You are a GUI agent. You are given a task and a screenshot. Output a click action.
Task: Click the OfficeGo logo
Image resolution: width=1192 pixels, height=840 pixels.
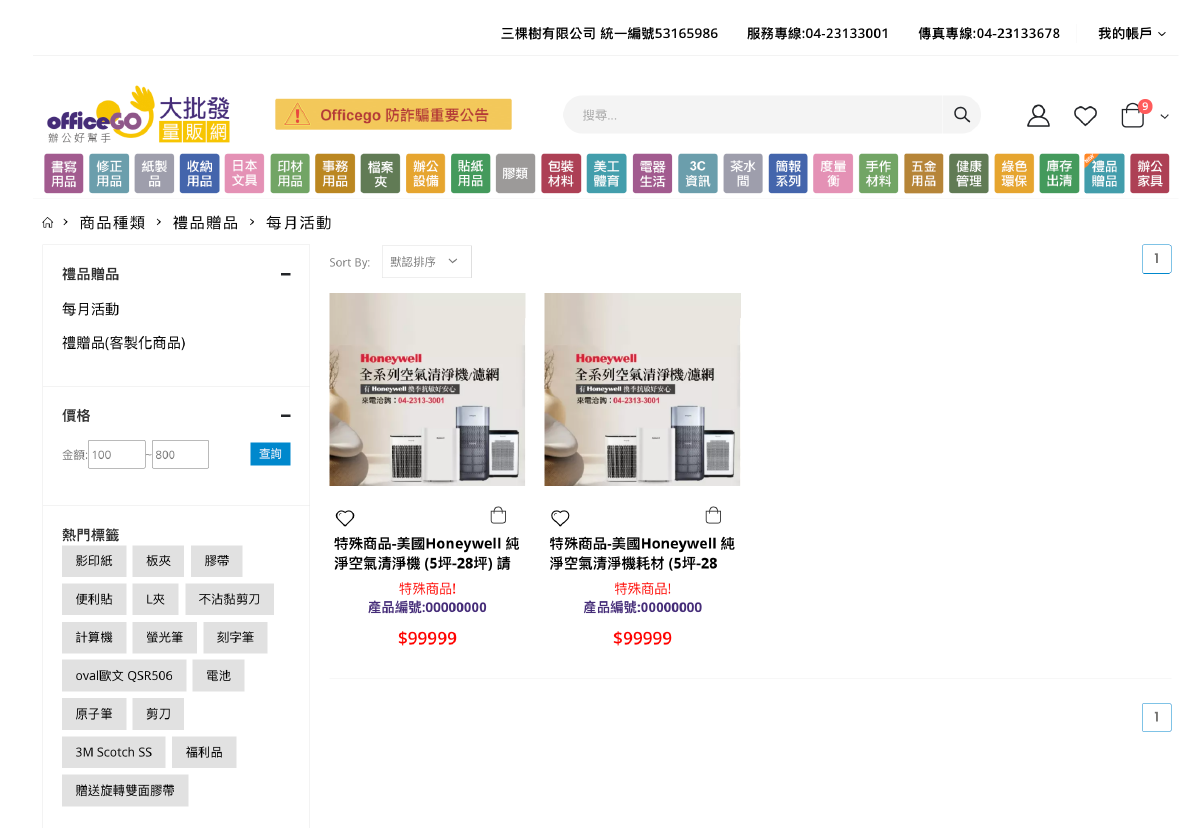(138, 115)
